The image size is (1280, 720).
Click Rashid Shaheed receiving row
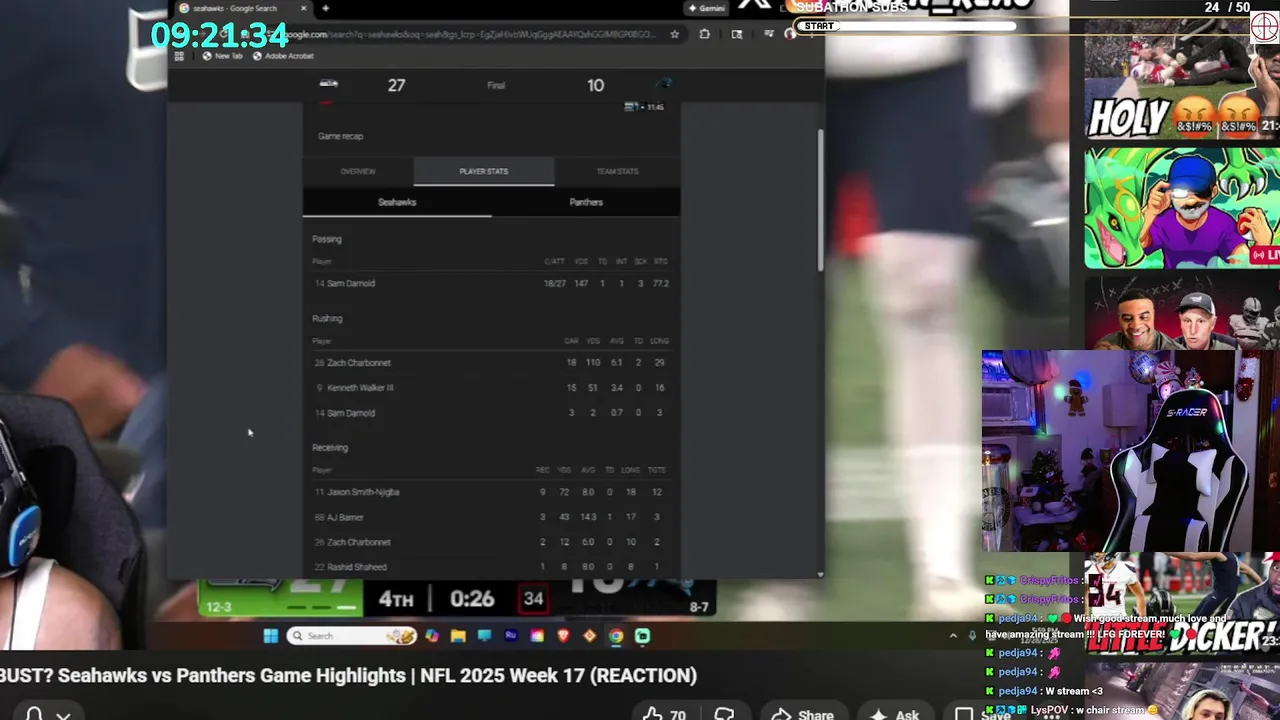tap(491, 567)
